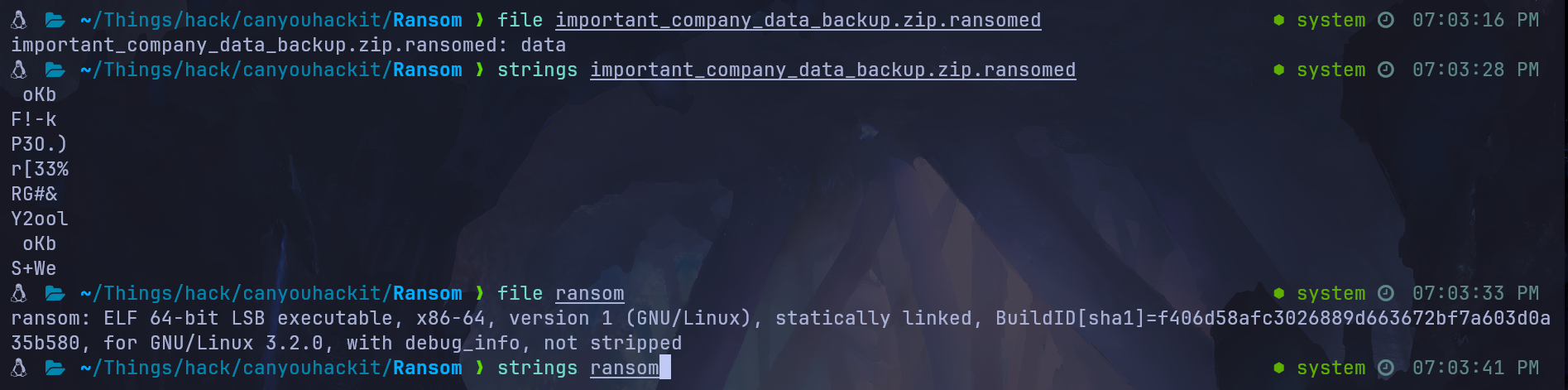Image resolution: width=1568 pixels, height=390 pixels.
Task: Click the bold 'Ransom' directory name on the last prompt
Action: click(x=428, y=368)
